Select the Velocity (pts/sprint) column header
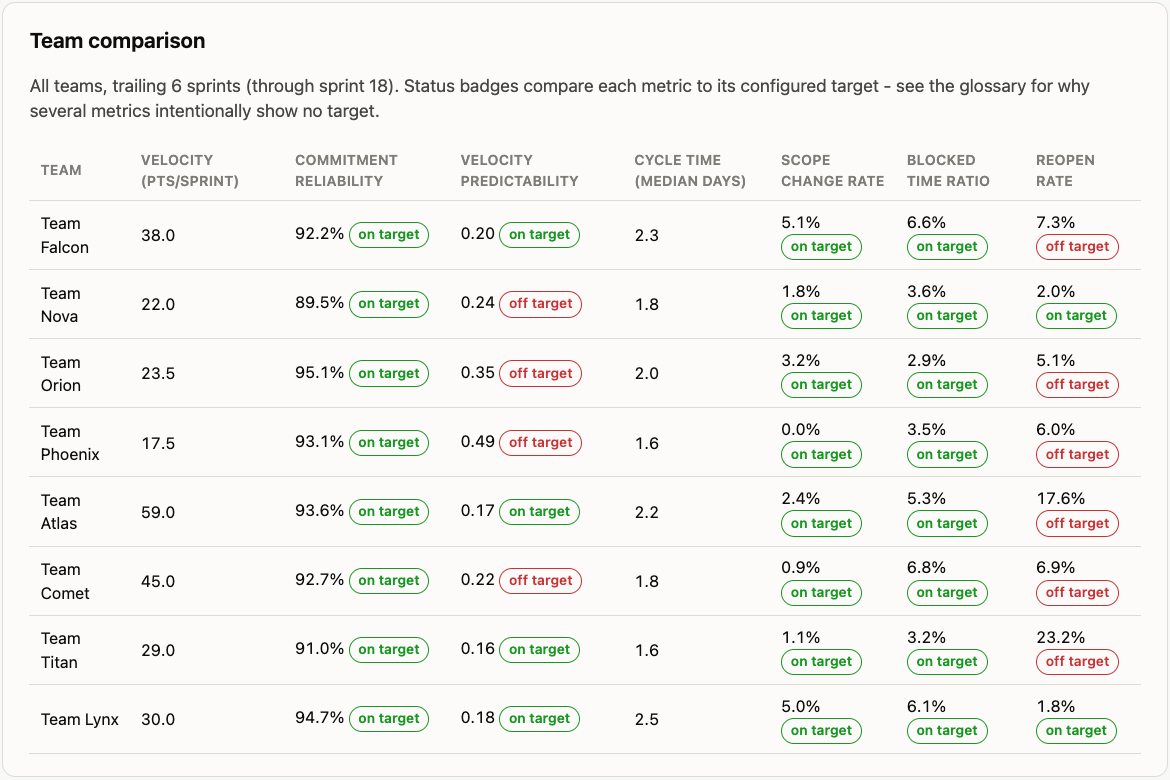The width and height of the screenshot is (1170, 780). (x=190, y=170)
